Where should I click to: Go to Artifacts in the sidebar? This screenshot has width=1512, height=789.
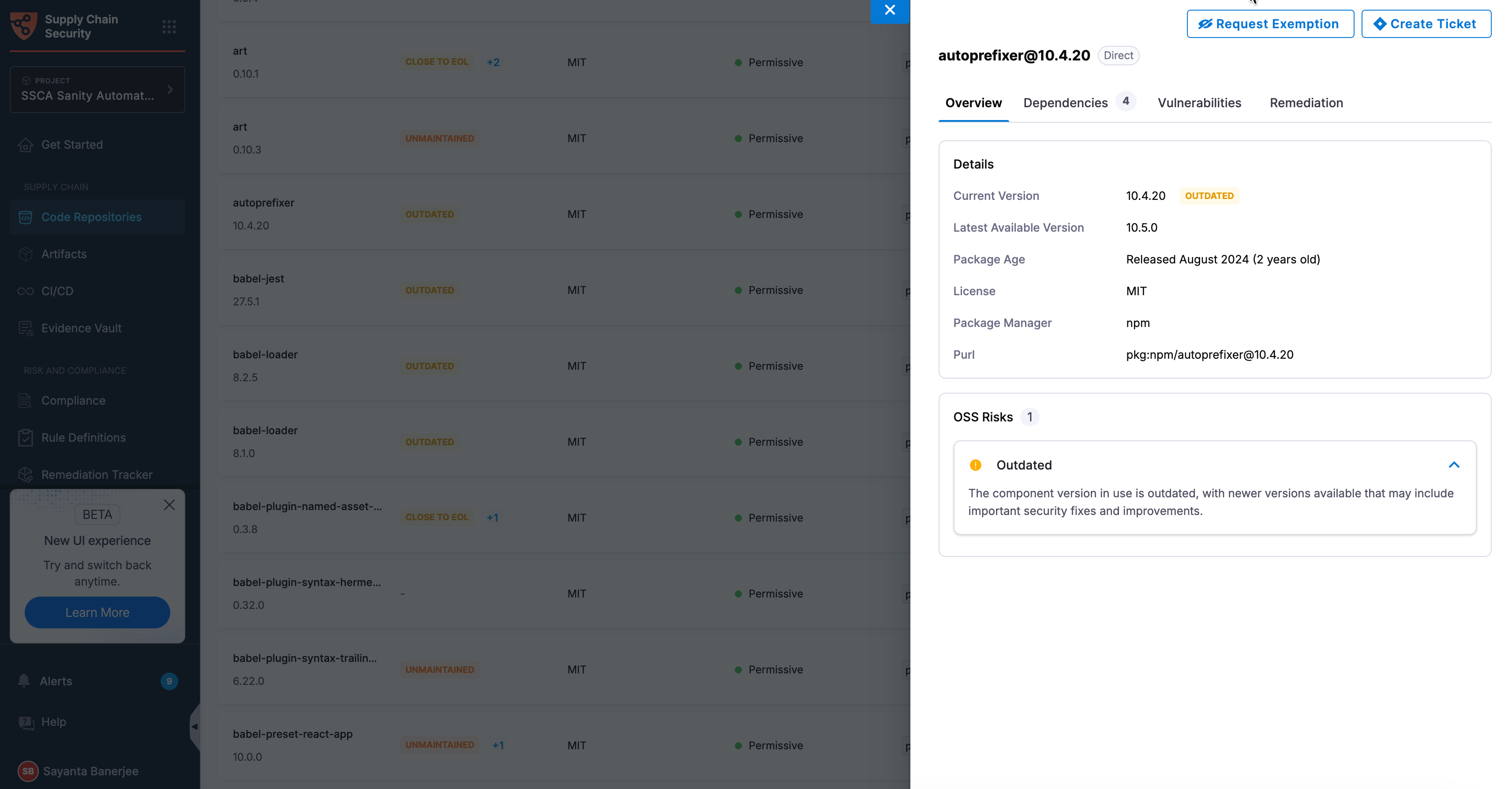coord(97,254)
